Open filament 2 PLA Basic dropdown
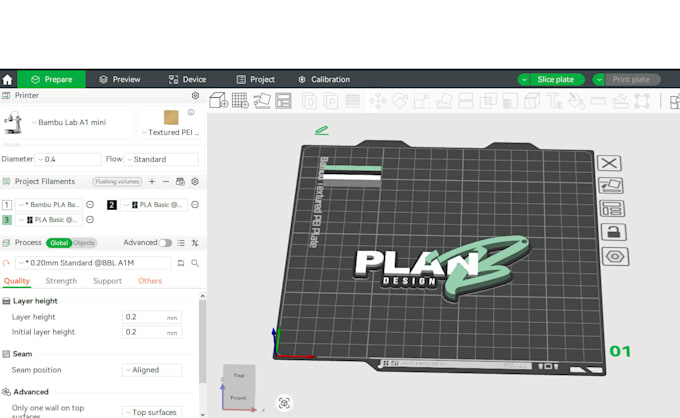This screenshot has width=680, height=418. (x=154, y=205)
